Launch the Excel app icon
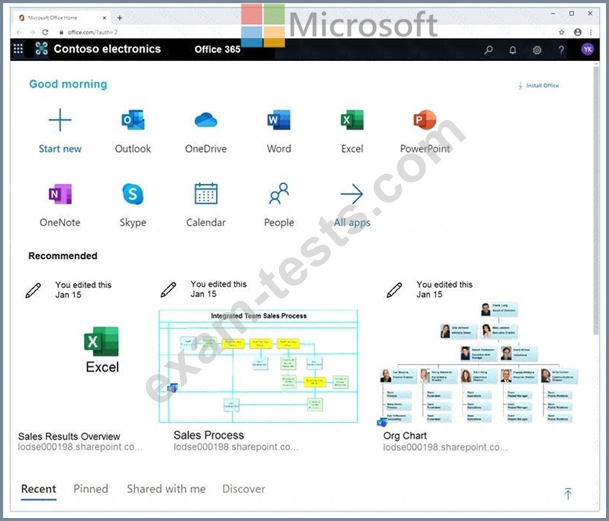 pos(352,120)
